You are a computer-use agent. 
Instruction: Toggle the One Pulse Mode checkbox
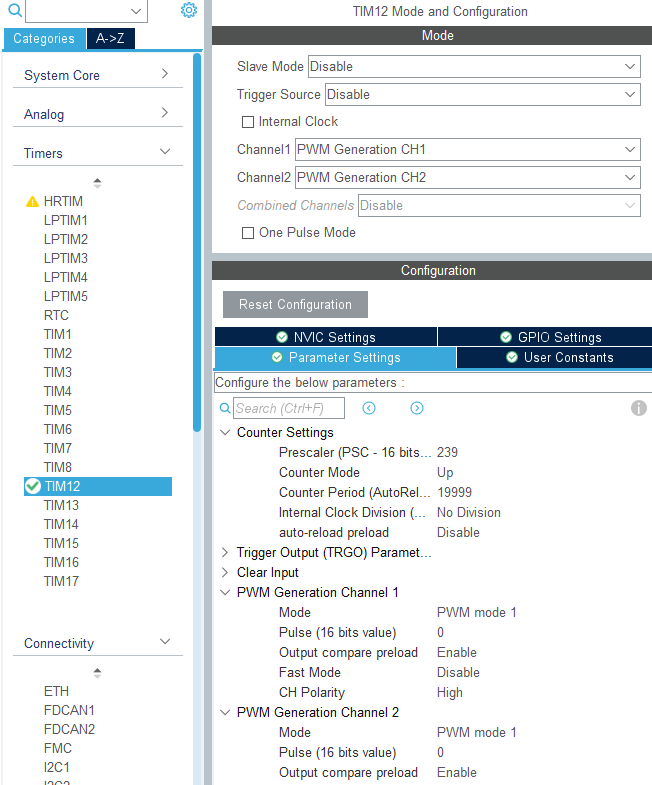(248, 233)
